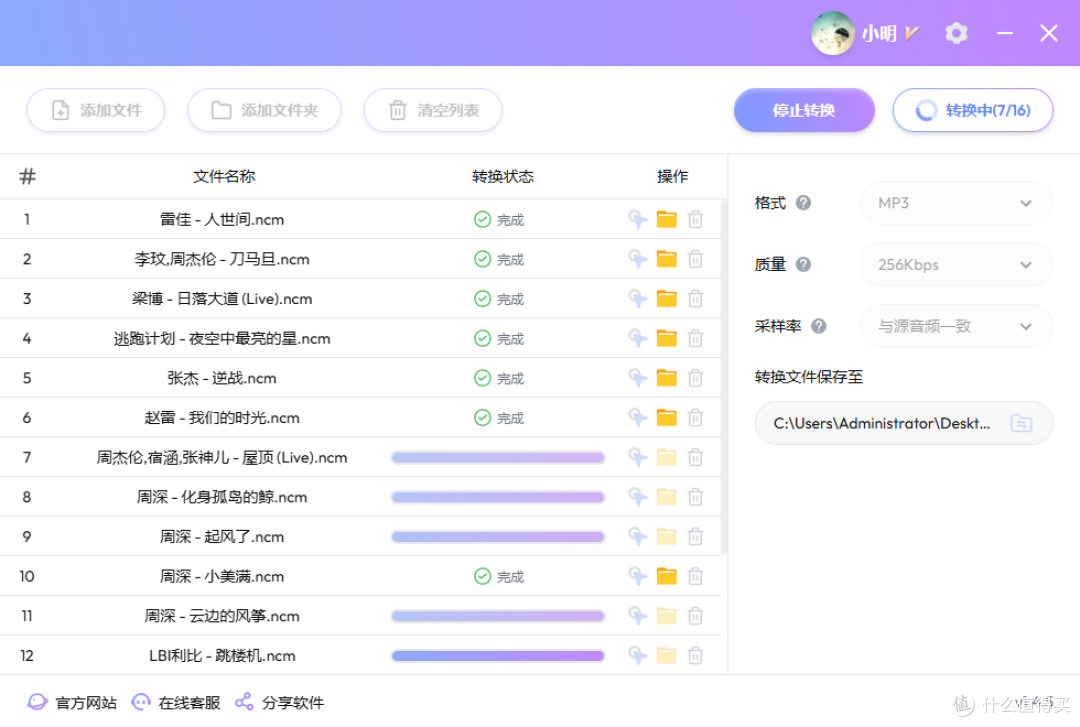Viewport: 1080px width, 727px height.
Task: Open output folder for 赵雷 - 我们的时光.ncm
Action: (x=666, y=418)
